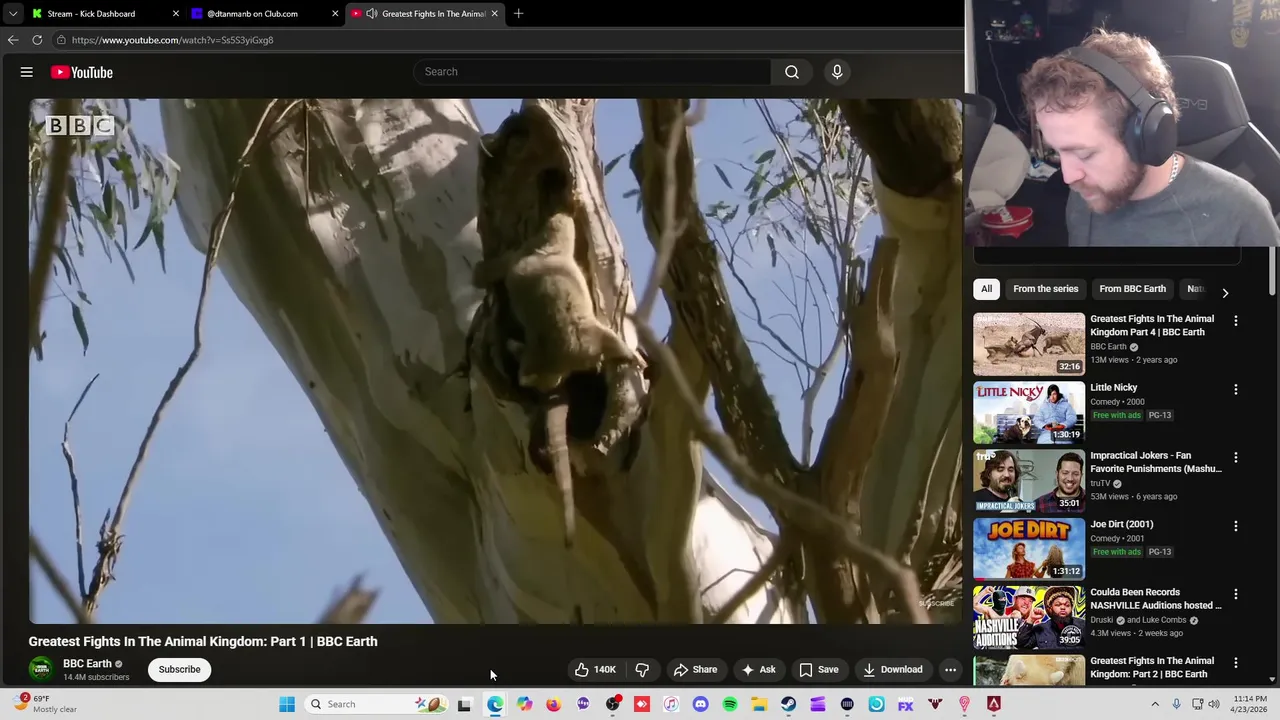Click the search magnifier button
The width and height of the screenshot is (1280, 720).
(x=792, y=72)
